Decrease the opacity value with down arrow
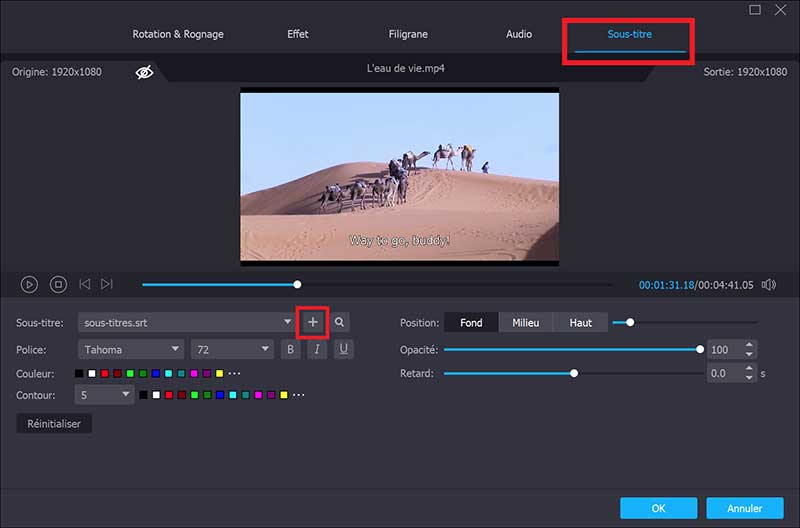800x528 pixels. [749, 354]
